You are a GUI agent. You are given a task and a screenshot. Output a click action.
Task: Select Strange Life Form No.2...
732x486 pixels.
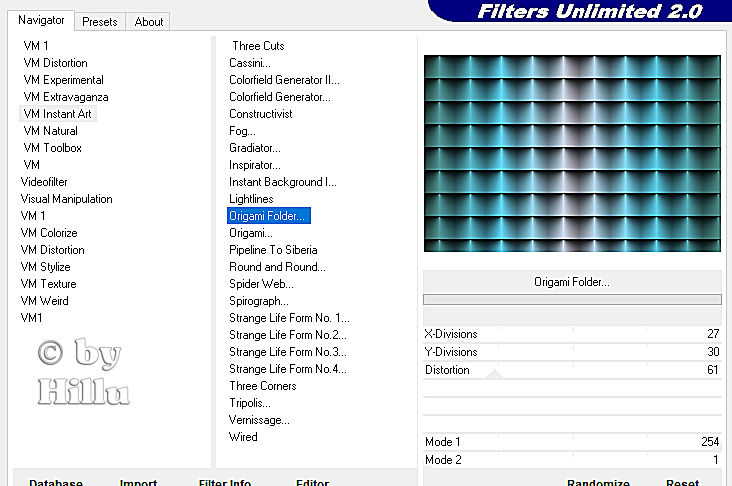pyautogui.click(x=288, y=335)
